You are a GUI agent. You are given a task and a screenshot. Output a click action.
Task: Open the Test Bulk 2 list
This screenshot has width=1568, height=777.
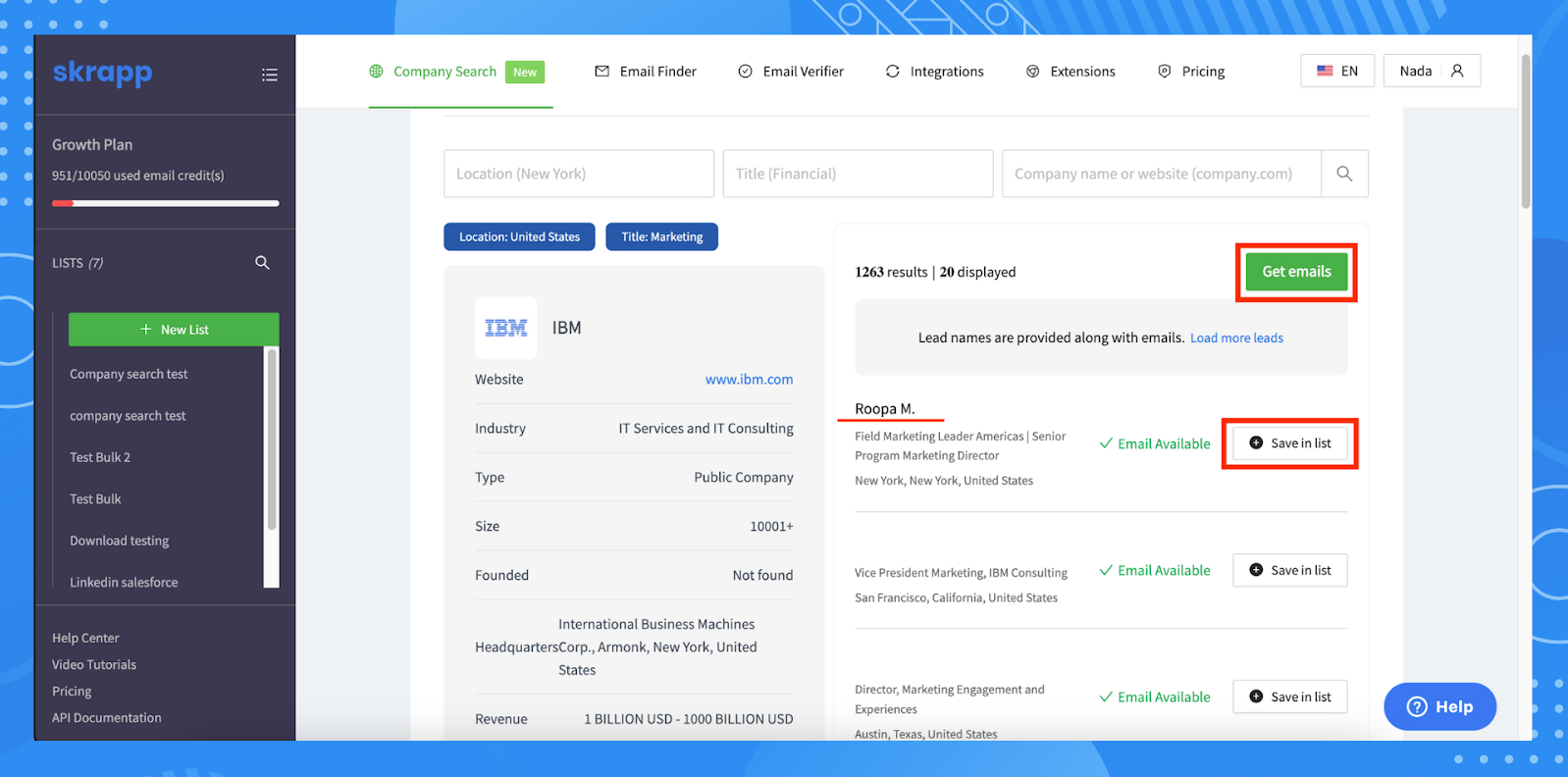click(x=100, y=458)
